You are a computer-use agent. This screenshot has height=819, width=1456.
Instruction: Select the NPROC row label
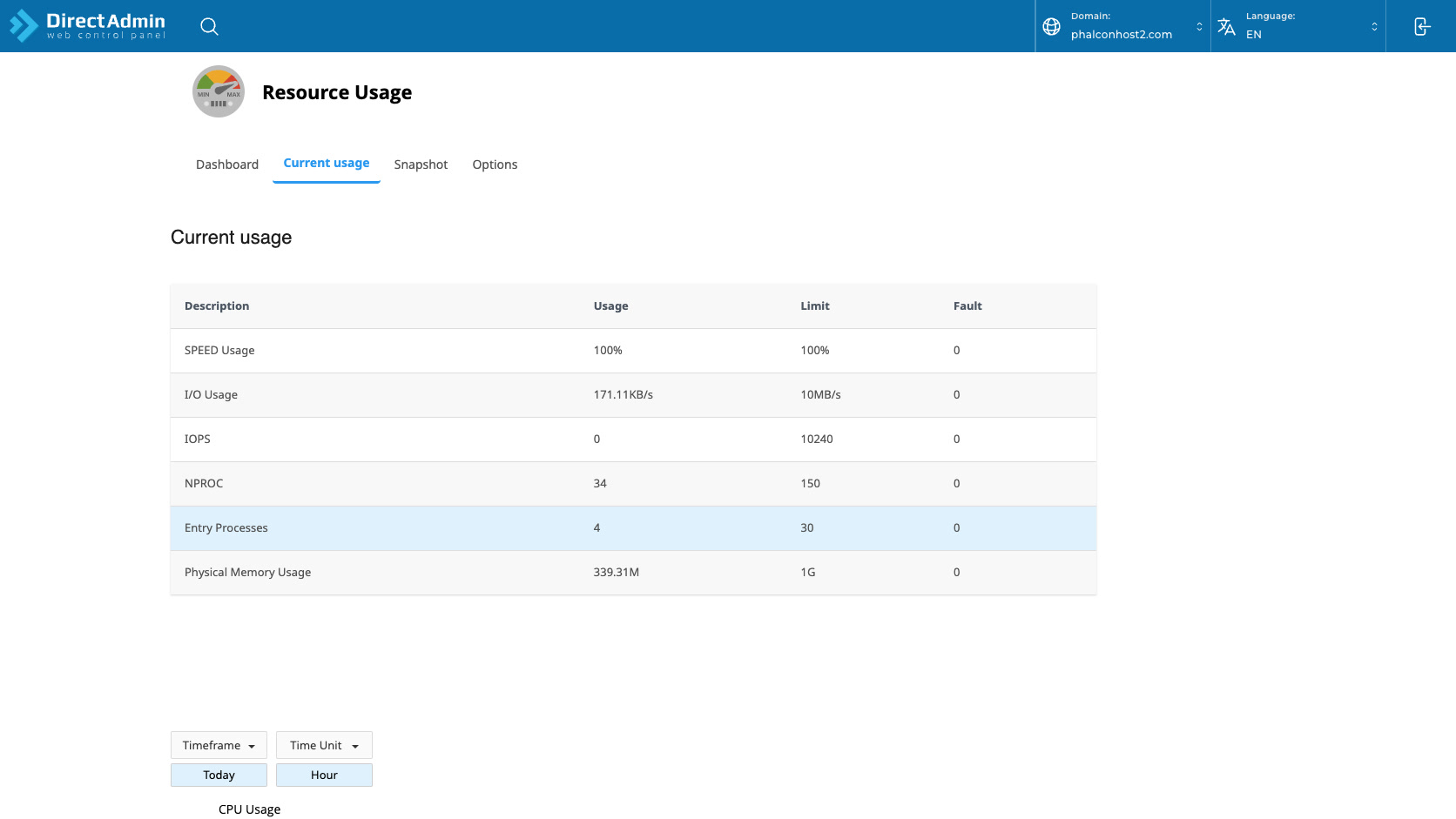(x=204, y=483)
